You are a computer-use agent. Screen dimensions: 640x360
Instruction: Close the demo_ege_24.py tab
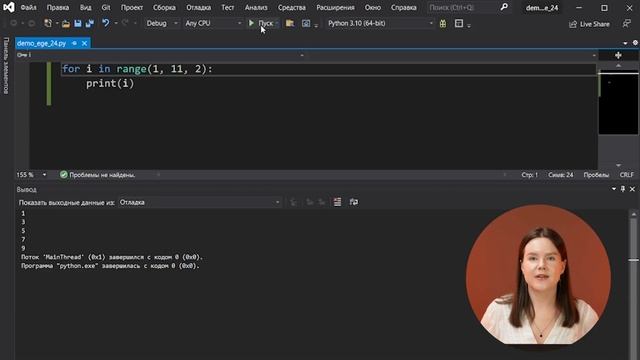[84, 43]
